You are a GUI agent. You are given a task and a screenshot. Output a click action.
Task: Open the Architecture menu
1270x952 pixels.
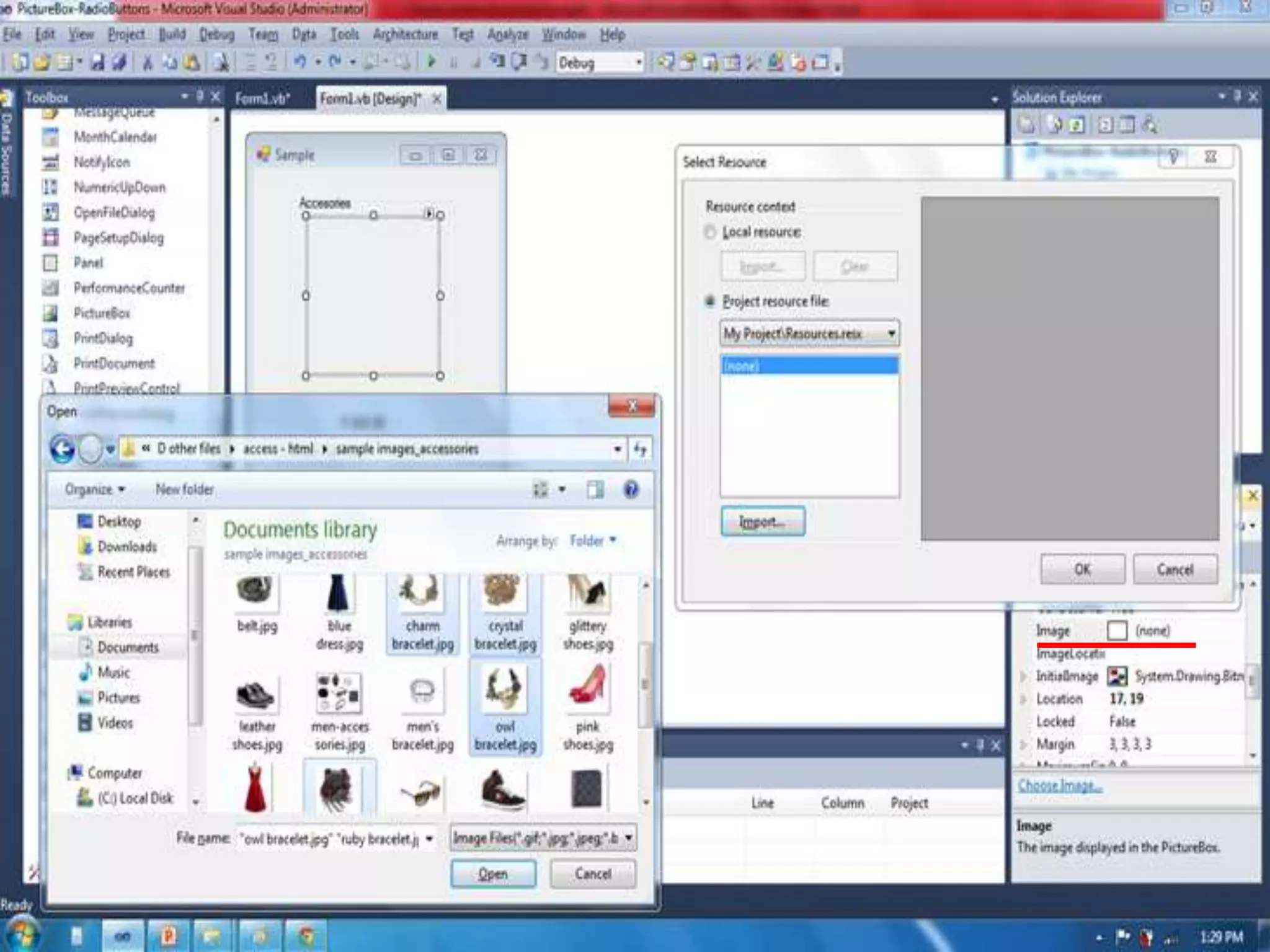tap(405, 35)
